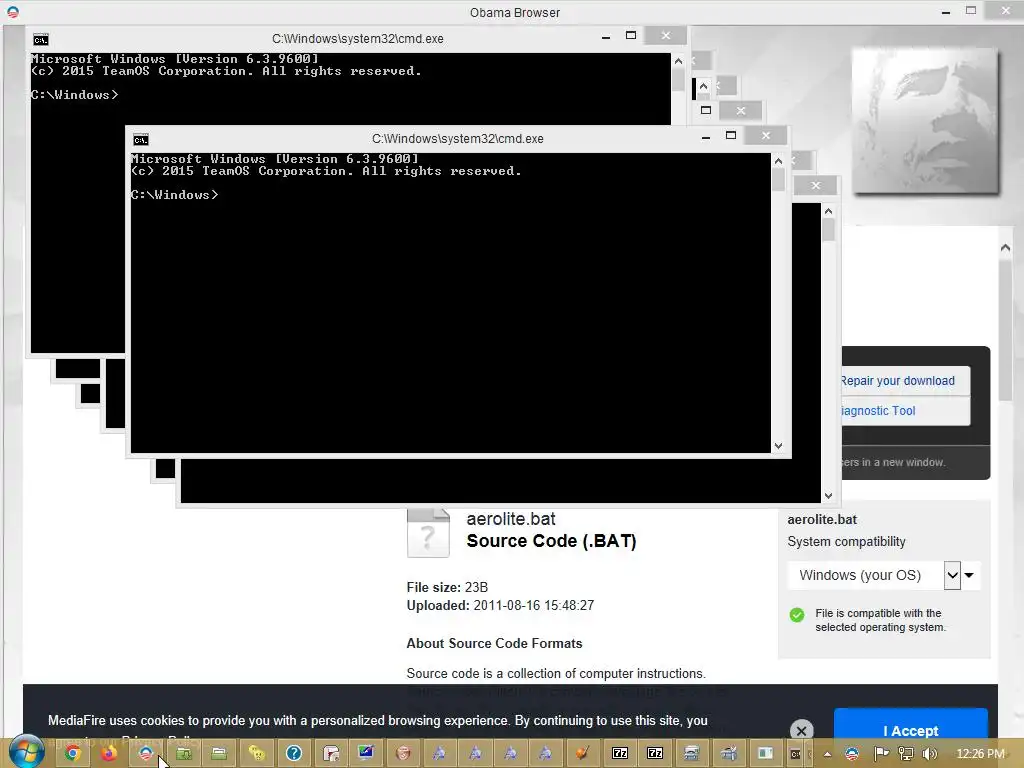Open the monitor taskbar icon
Screen dimensions: 1024x768
pyautogui.click(x=366, y=753)
